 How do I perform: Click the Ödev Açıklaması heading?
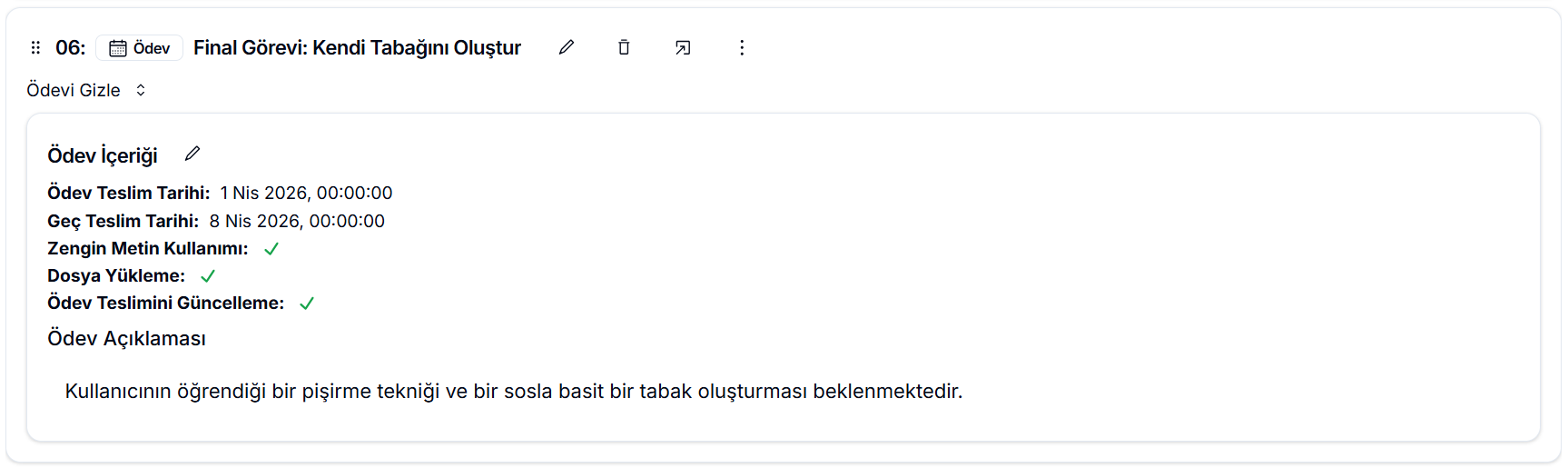126,339
